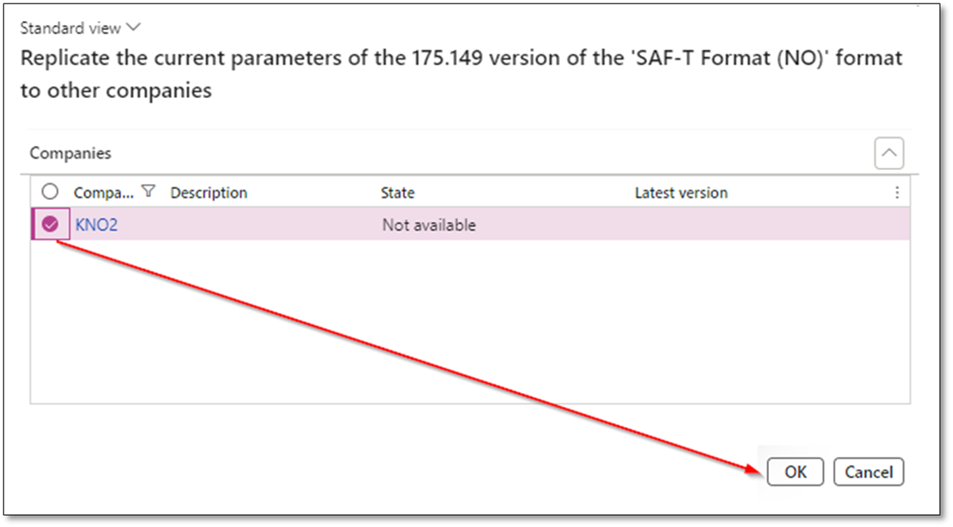Image resolution: width=953 pixels, height=527 pixels.
Task: Click the Company column filter icon
Action: pos(149,192)
